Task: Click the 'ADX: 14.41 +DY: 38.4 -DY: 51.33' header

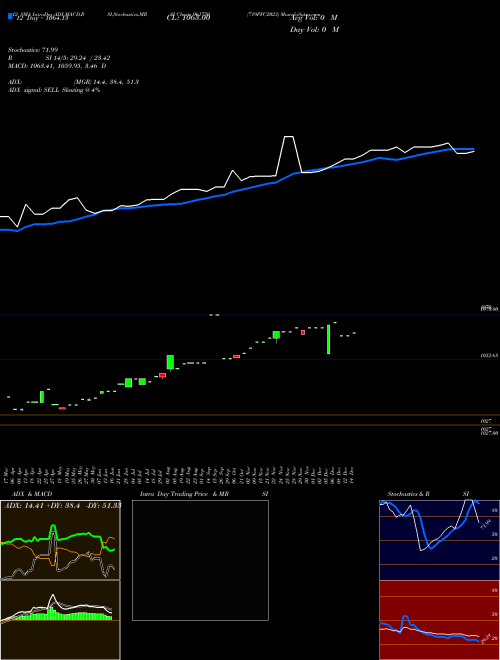Action: click(62, 505)
